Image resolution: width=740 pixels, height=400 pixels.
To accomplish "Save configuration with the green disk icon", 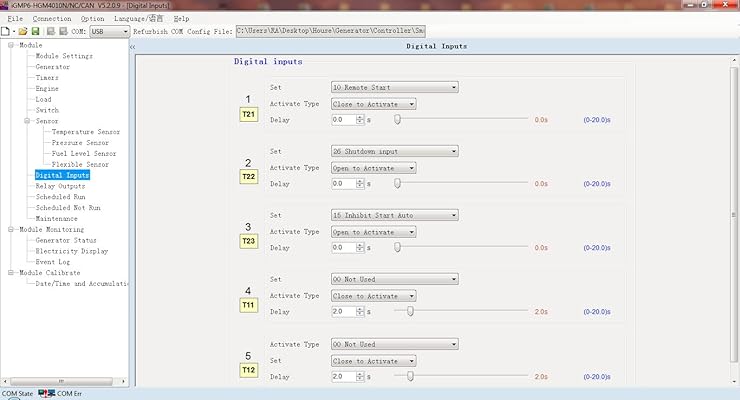I will pyautogui.click(x=35, y=31).
